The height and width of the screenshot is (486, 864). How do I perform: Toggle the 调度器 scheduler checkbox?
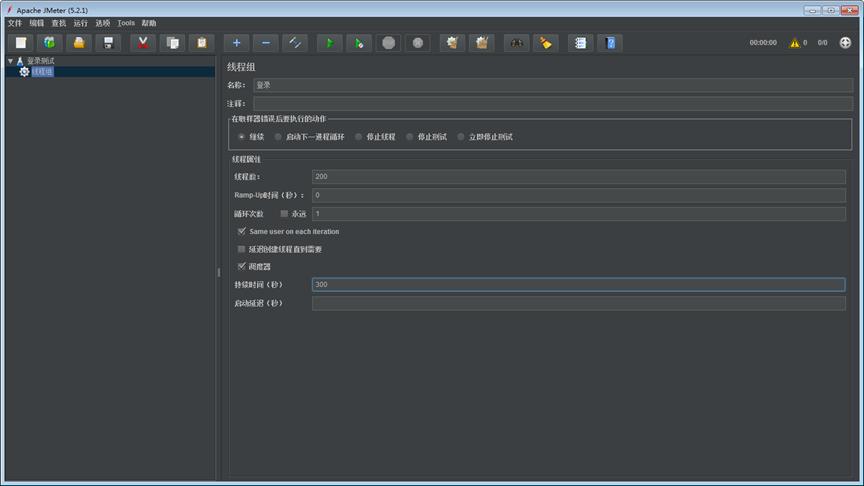pyautogui.click(x=241, y=266)
